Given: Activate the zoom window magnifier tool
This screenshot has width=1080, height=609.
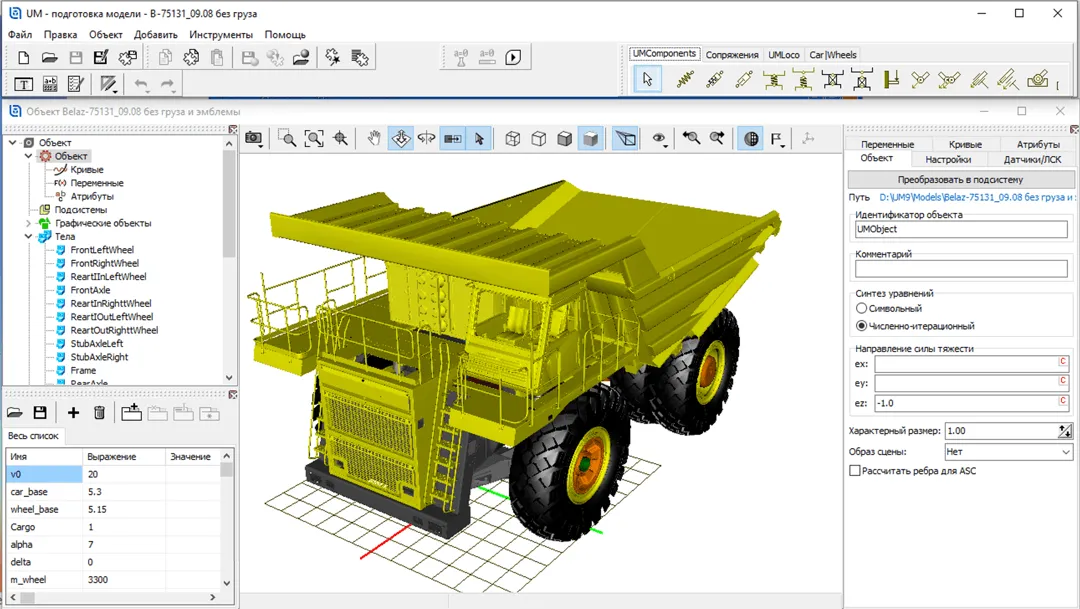Looking at the screenshot, I should tap(287, 138).
